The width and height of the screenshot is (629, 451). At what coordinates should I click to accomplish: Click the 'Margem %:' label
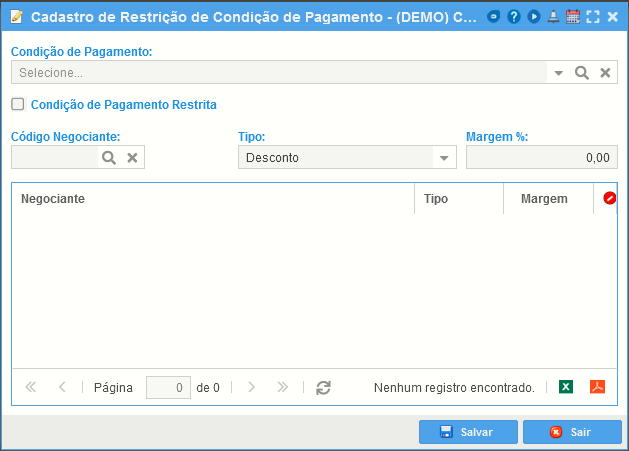click(497, 137)
